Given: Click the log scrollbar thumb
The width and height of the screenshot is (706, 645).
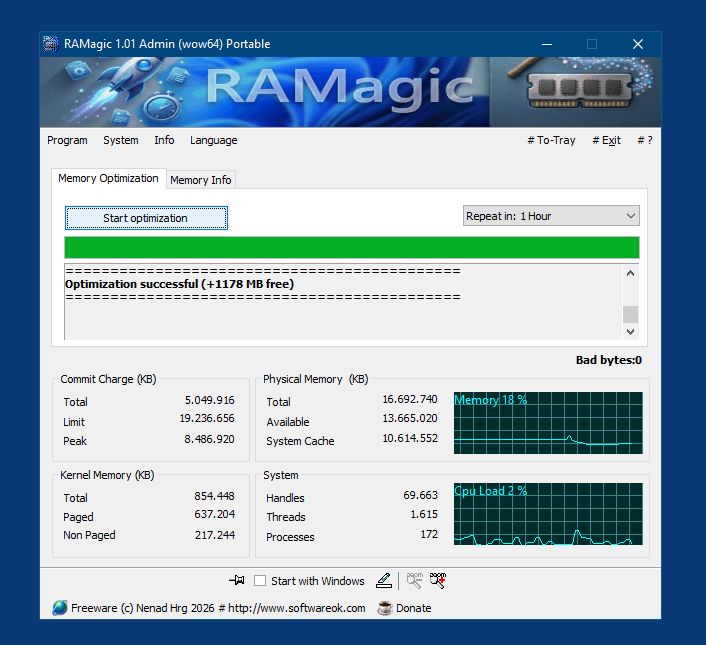Looking at the screenshot, I should [630, 314].
